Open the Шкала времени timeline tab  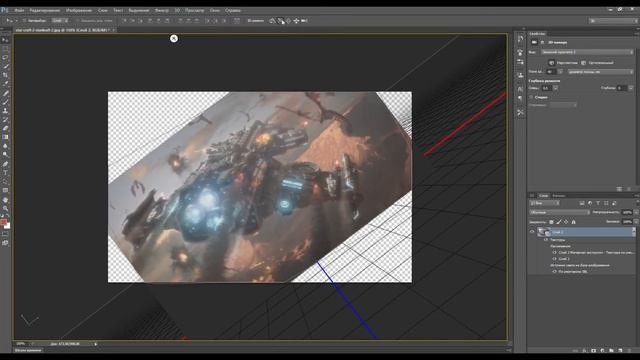pyautogui.click(x=28, y=350)
